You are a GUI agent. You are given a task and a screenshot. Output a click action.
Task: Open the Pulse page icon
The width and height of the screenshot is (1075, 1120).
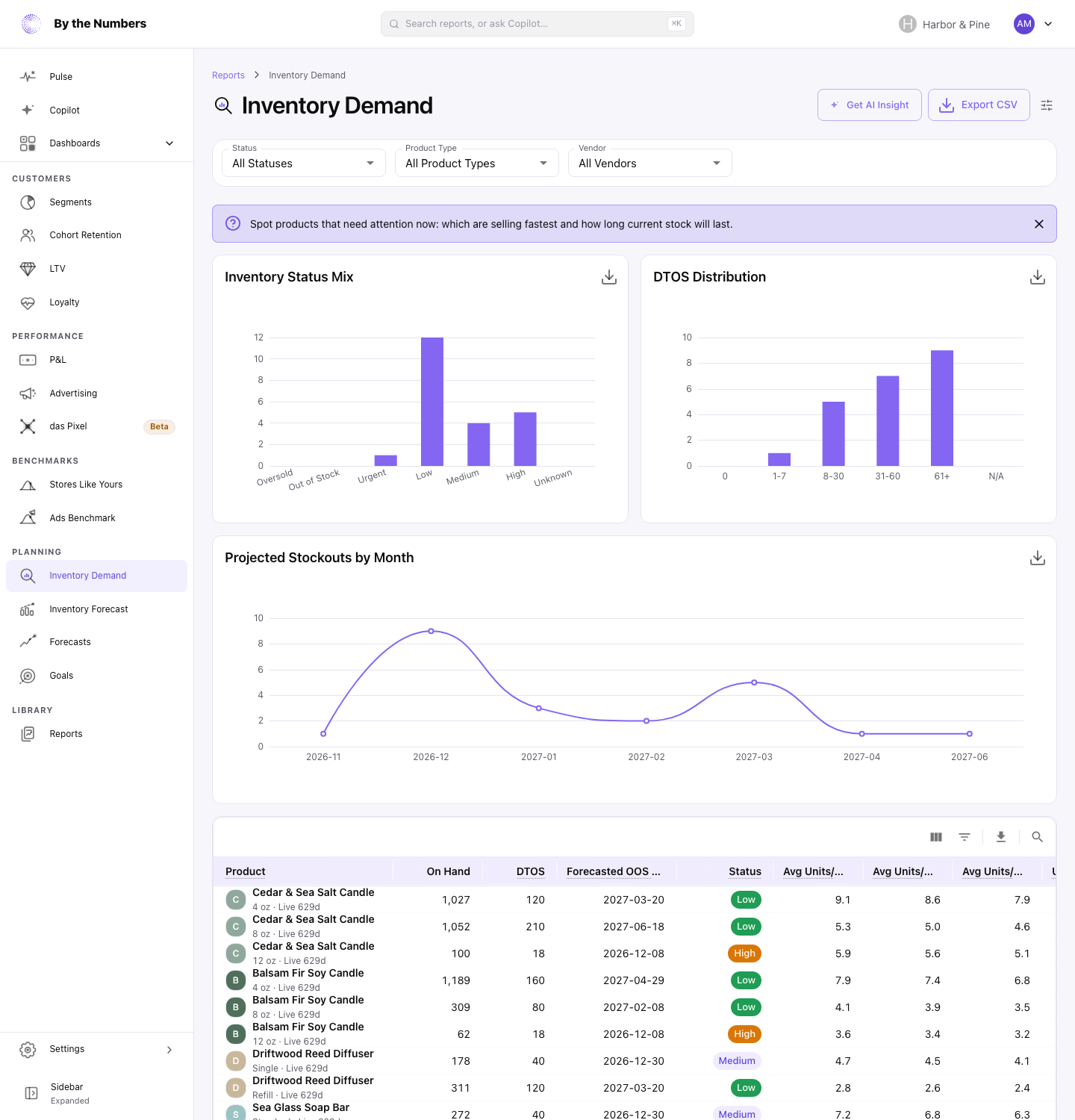(28, 77)
